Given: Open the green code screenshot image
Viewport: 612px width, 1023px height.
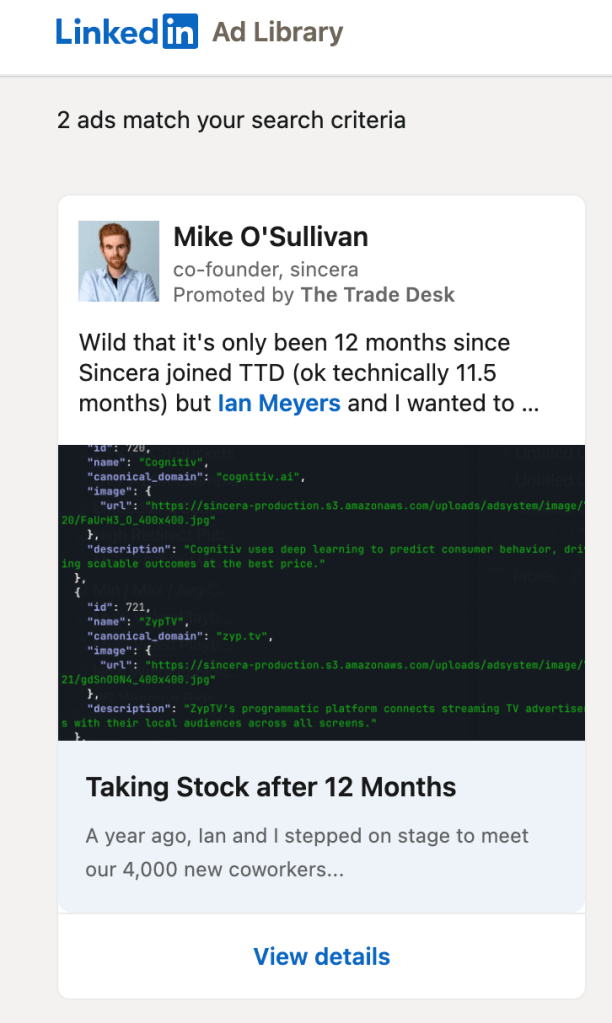Looking at the screenshot, I should (x=321, y=592).
